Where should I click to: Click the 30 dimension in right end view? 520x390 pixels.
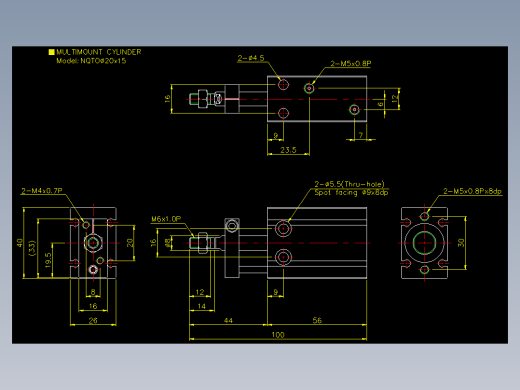tap(461, 242)
